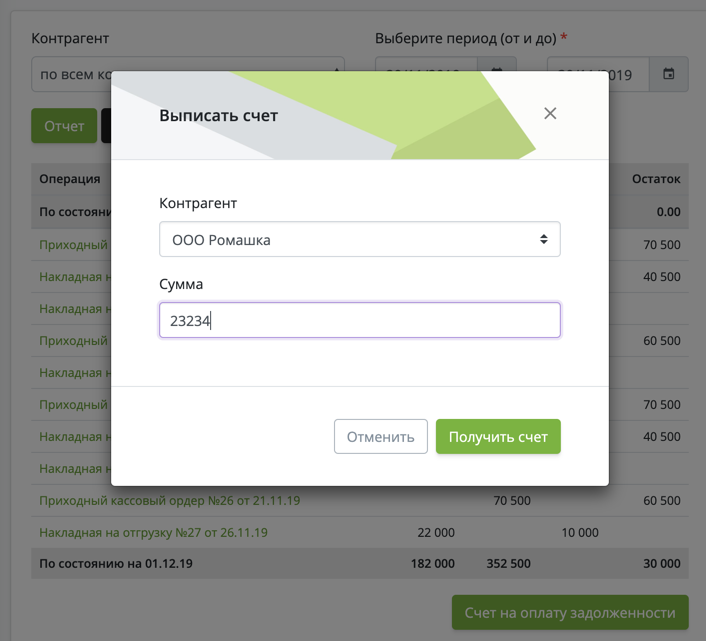
Task: Click the Остаток column header
Action: [656, 179]
